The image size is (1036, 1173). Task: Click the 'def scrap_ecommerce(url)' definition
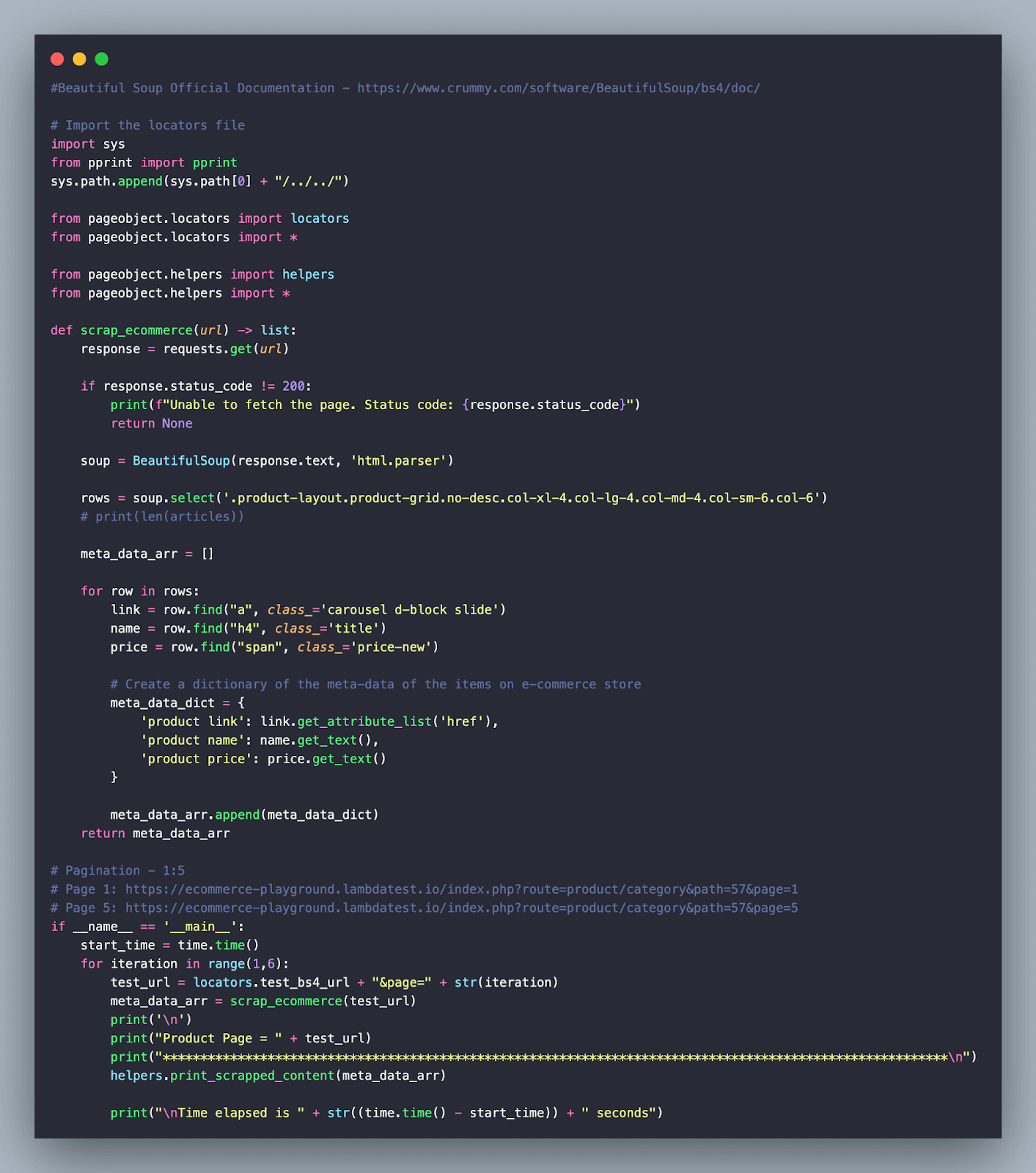pyautogui.click(x=174, y=331)
